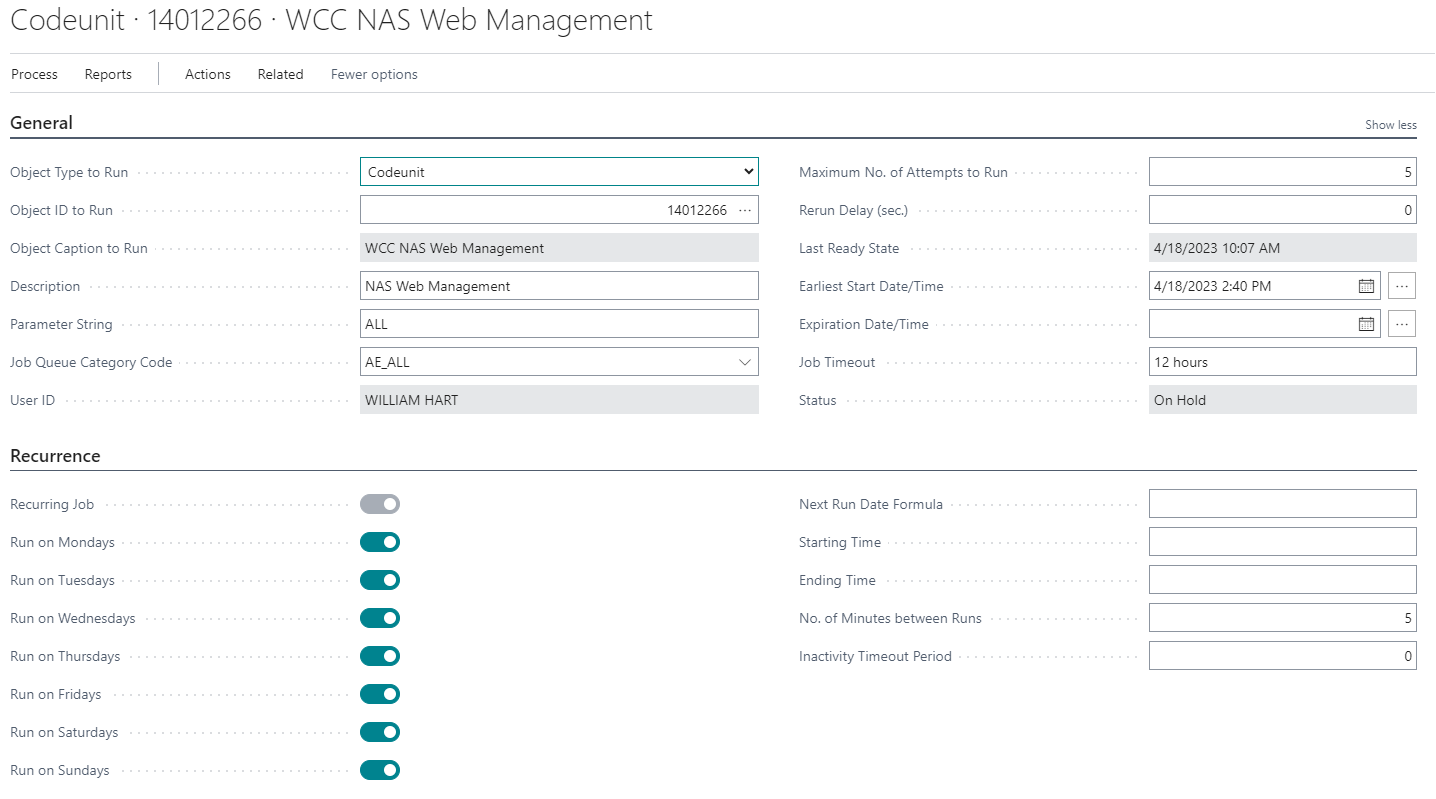The width and height of the screenshot is (1436, 799).
Task: Open Object Type to Run dropdown
Action: [559, 172]
